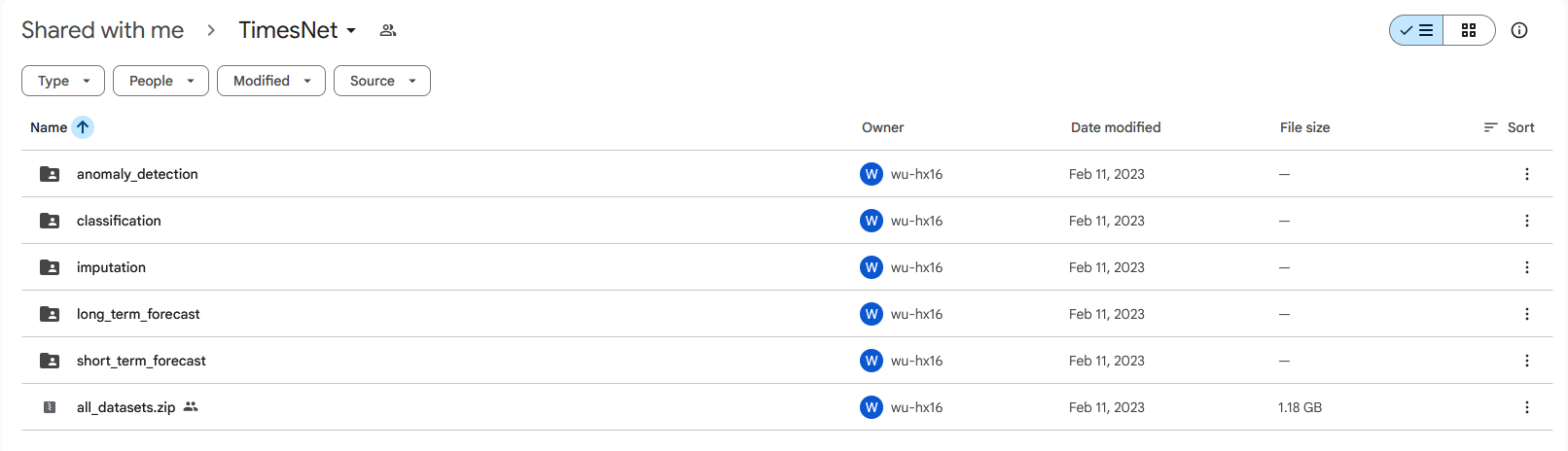The height and width of the screenshot is (451, 1568).
Task: Open the view details info icon
Action: point(1518,30)
